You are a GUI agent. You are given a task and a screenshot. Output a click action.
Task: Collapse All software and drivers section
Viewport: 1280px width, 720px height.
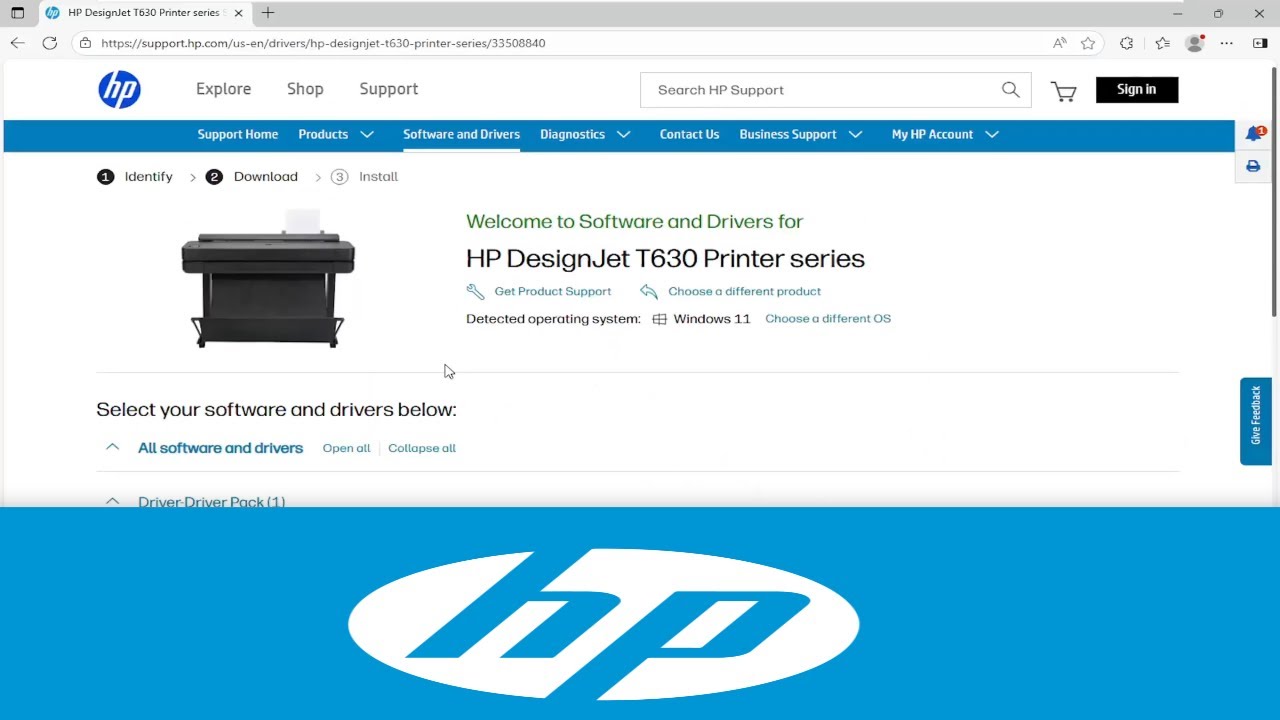(x=112, y=447)
